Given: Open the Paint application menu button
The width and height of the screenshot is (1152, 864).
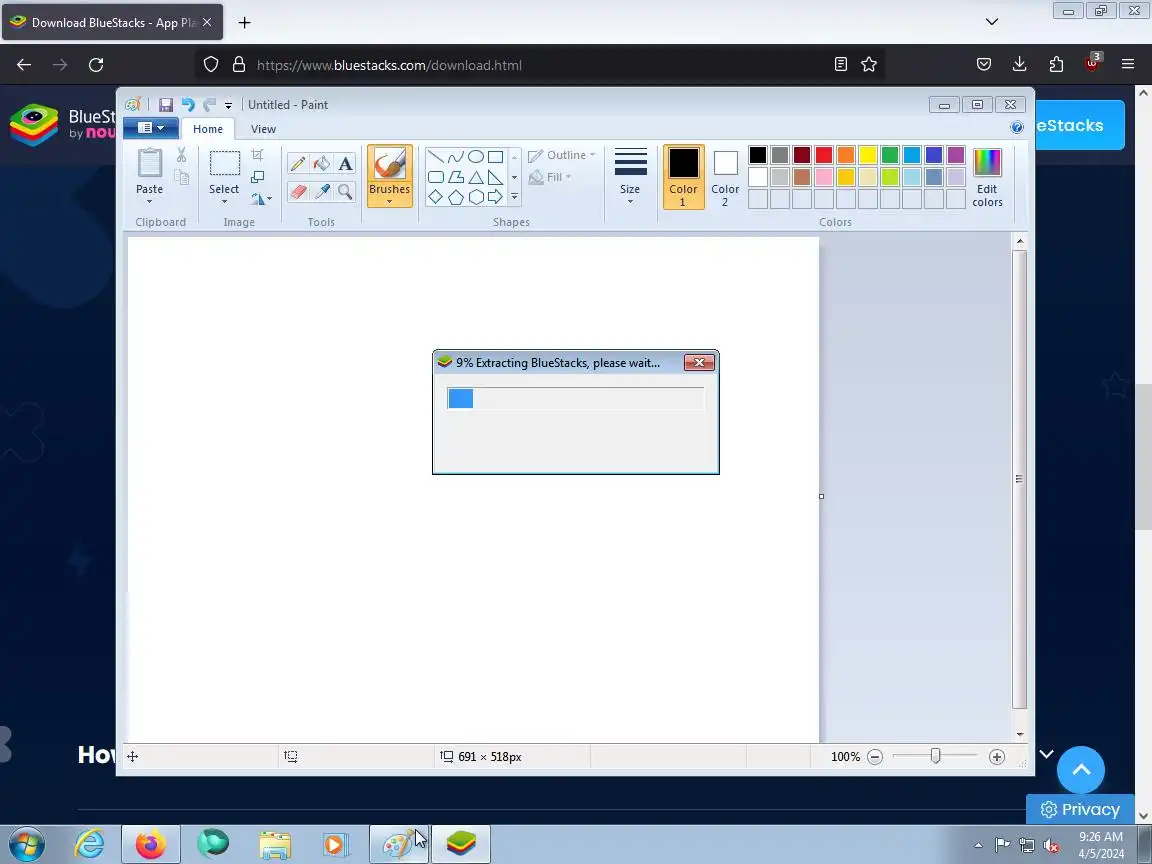Looking at the screenshot, I should [151, 128].
